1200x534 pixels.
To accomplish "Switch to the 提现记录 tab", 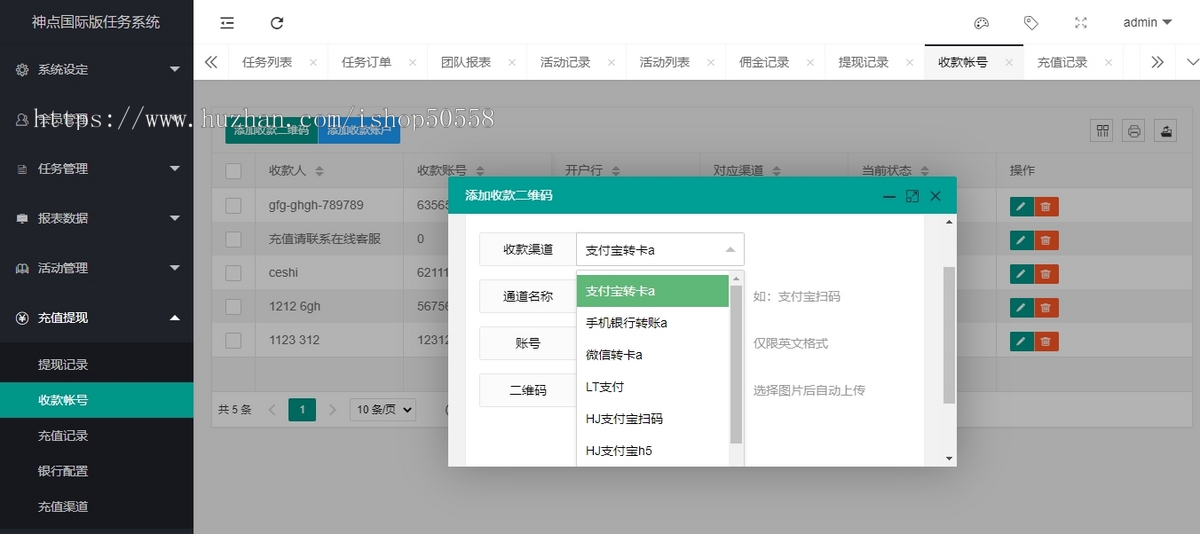I will pyautogui.click(x=863, y=62).
